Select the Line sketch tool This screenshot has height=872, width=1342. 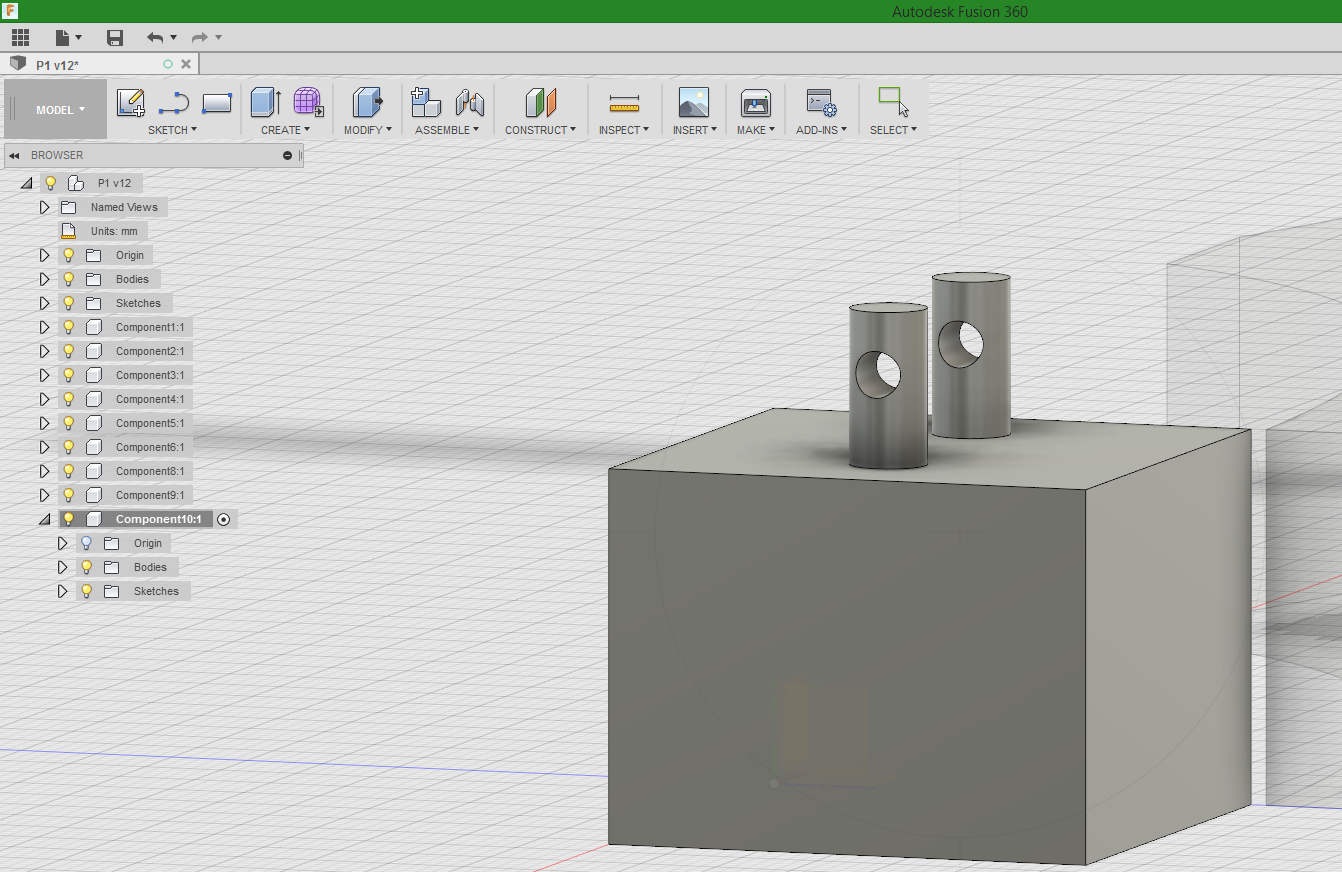click(174, 103)
